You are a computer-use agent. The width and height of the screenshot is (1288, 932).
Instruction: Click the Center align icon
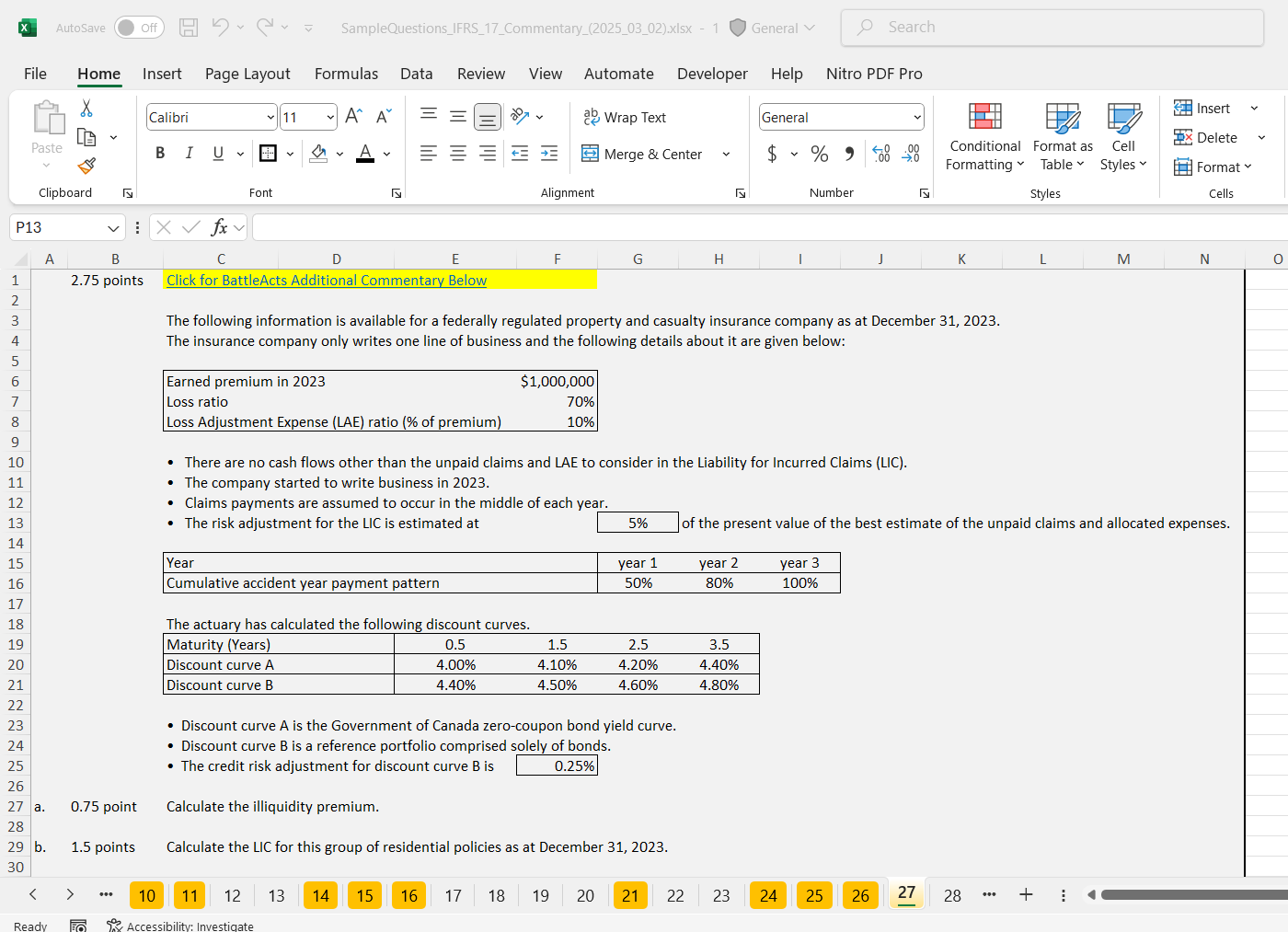point(458,154)
